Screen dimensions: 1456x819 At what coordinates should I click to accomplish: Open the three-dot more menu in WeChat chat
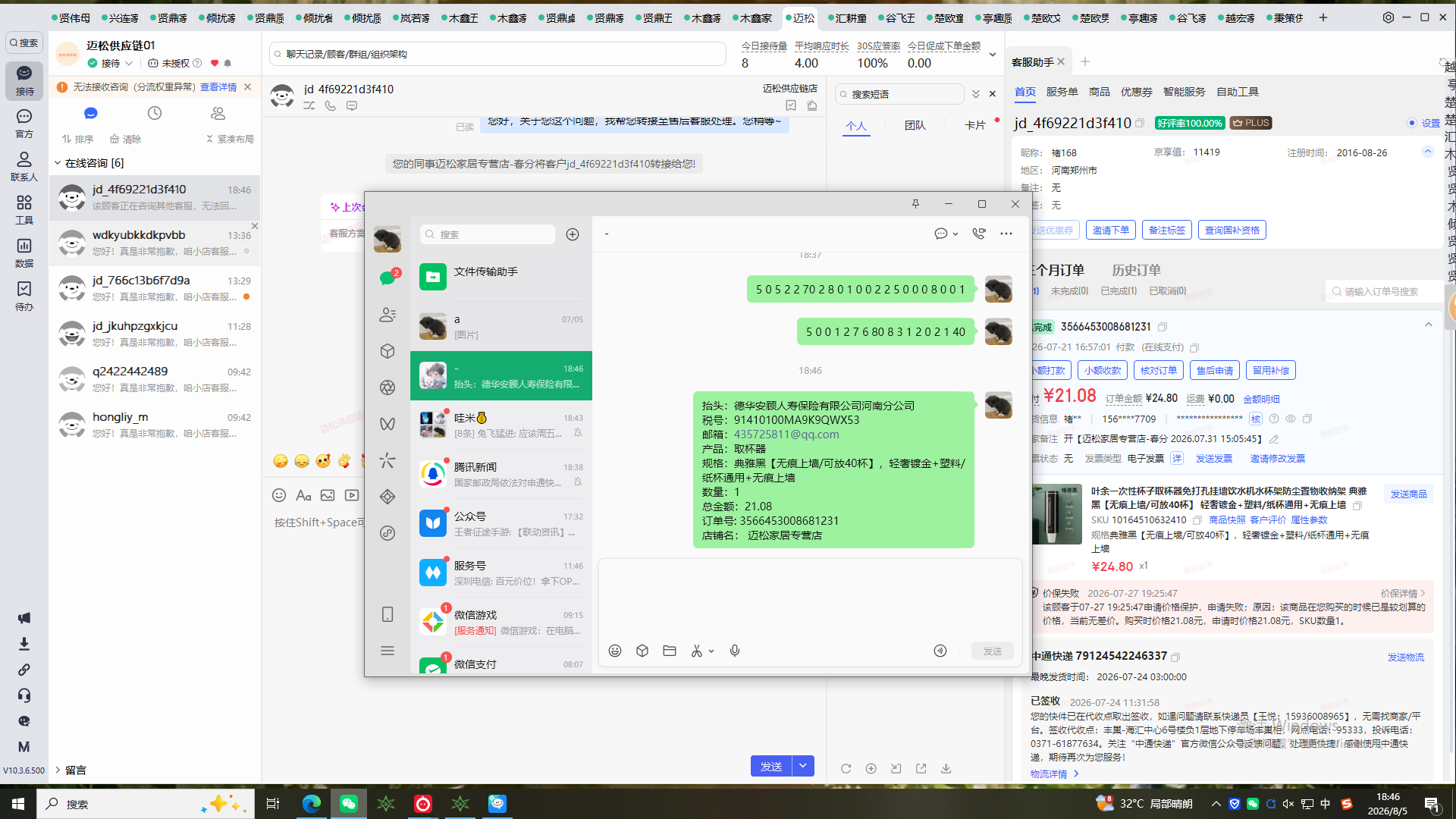point(1006,234)
